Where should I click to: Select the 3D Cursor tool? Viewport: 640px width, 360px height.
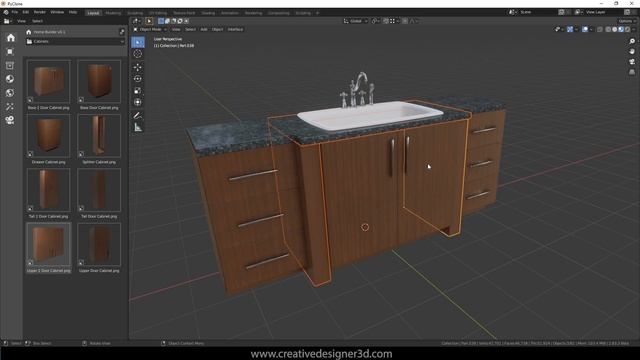(138, 54)
